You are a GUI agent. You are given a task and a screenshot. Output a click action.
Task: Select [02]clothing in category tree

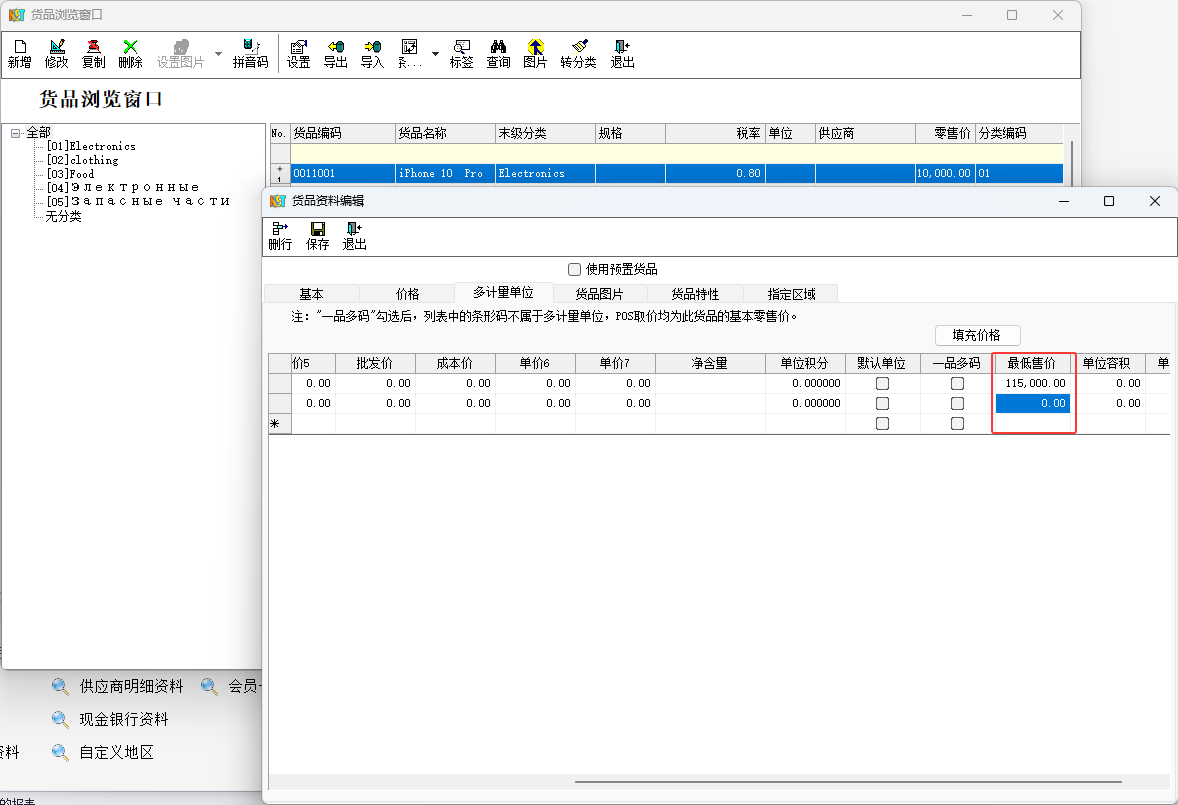(83, 160)
